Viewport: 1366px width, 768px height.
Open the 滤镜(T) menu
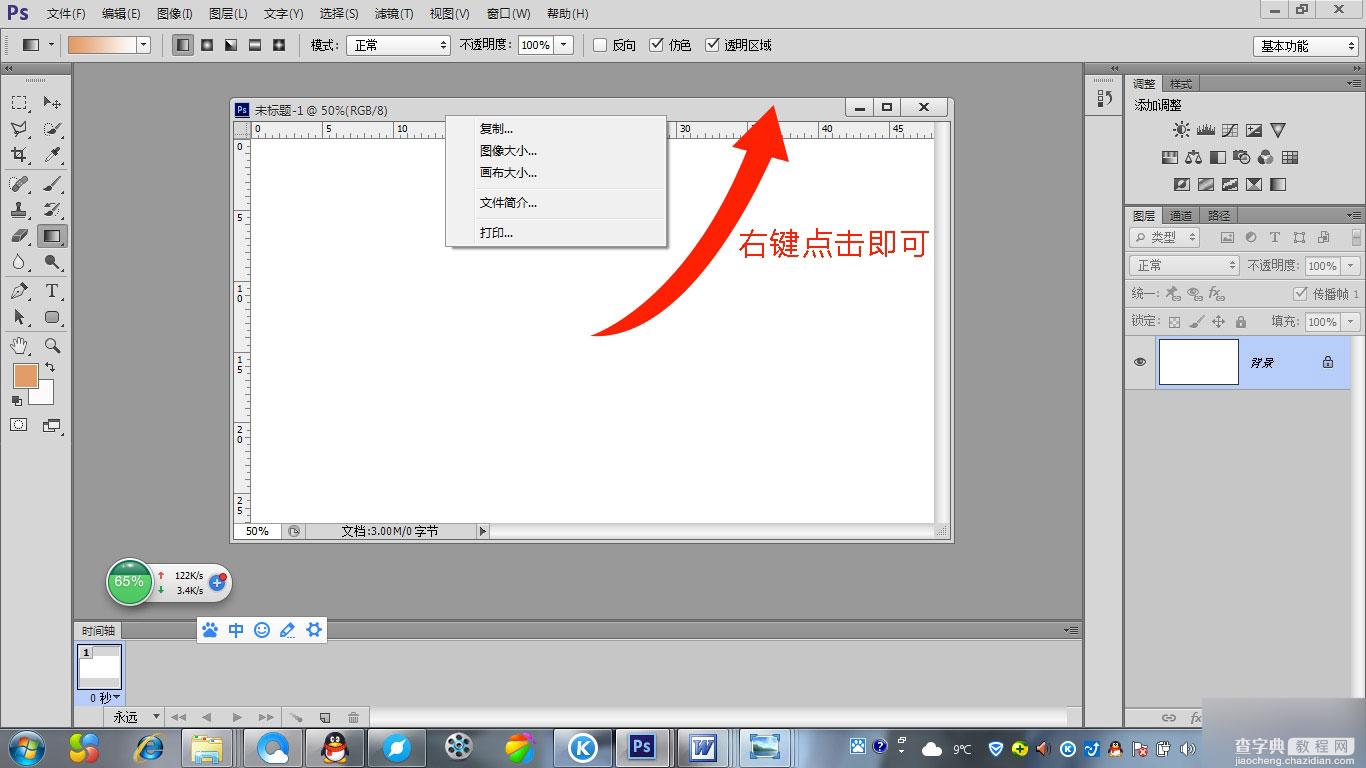[394, 14]
